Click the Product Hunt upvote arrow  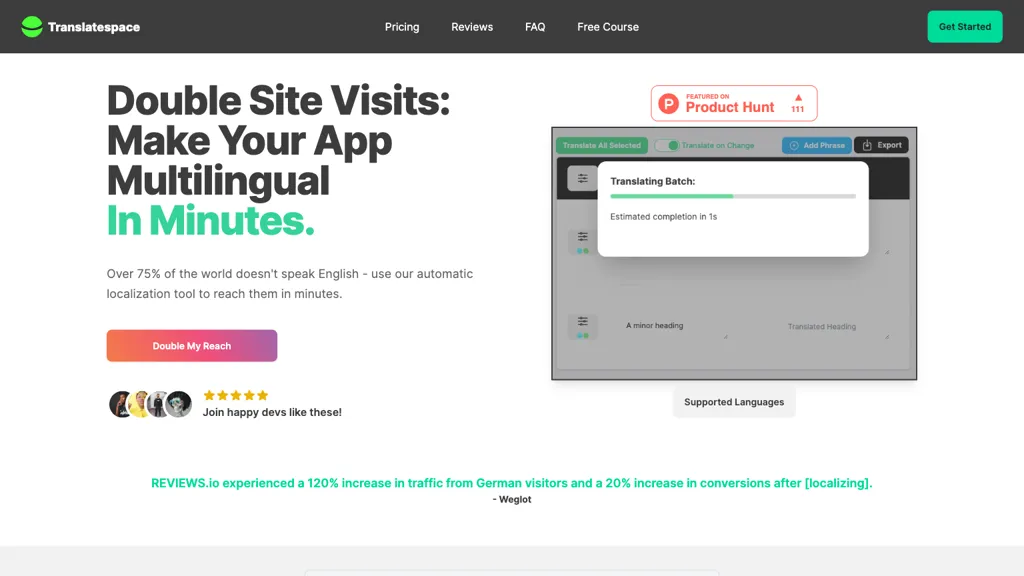pyautogui.click(x=797, y=97)
